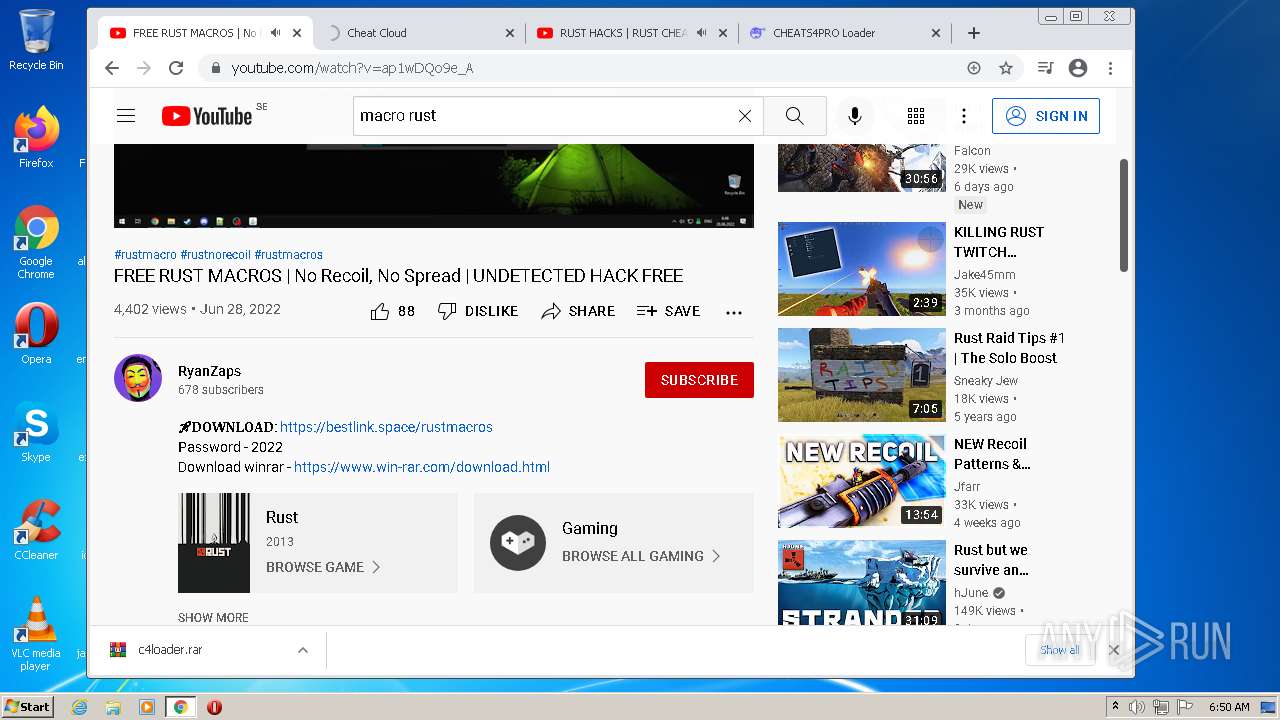Save the video to a playlist
Image resolution: width=1280 pixels, height=720 pixels.
[668, 311]
